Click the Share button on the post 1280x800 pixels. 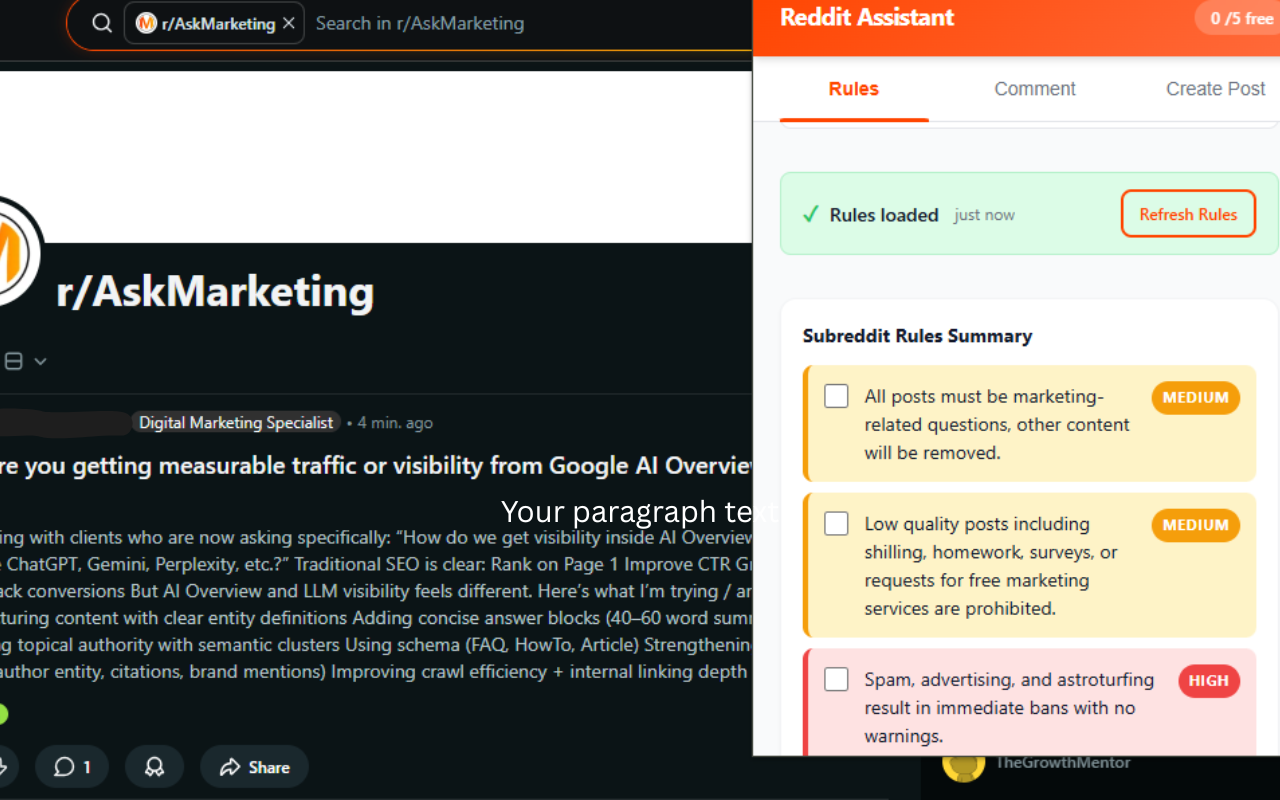coord(254,767)
